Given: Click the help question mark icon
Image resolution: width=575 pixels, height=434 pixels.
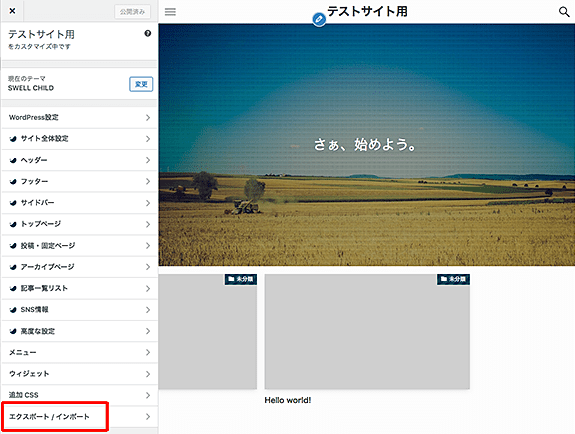Looking at the screenshot, I should click(x=147, y=33).
